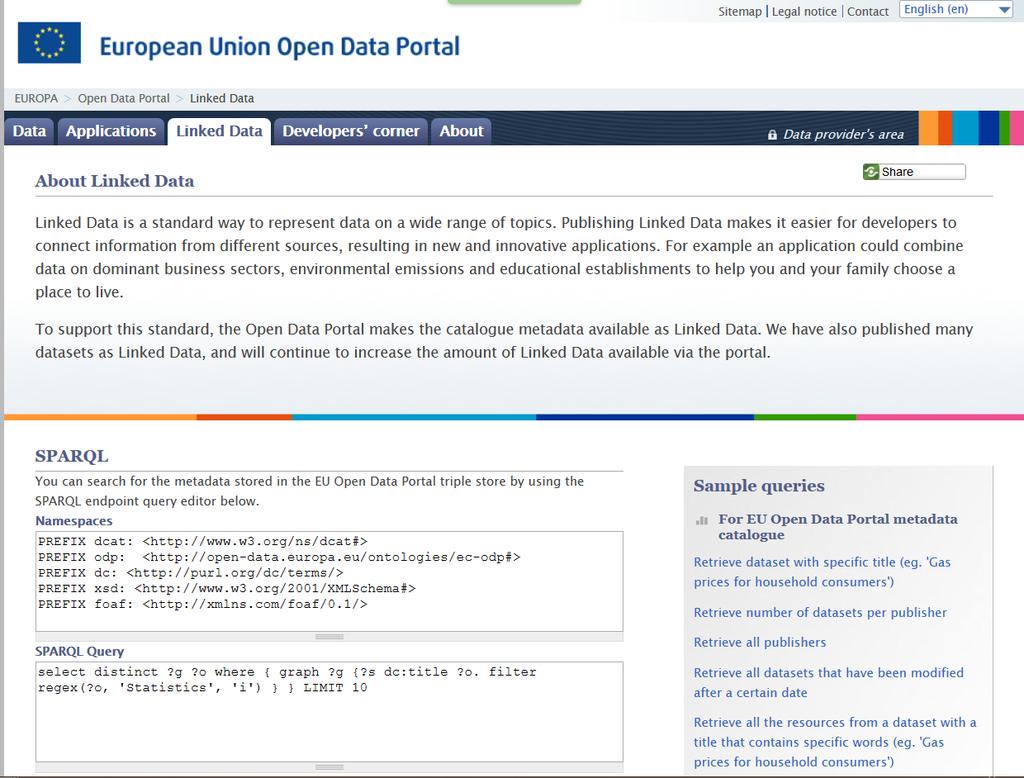Click the About Linked Data heading

click(x=114, y=181)
